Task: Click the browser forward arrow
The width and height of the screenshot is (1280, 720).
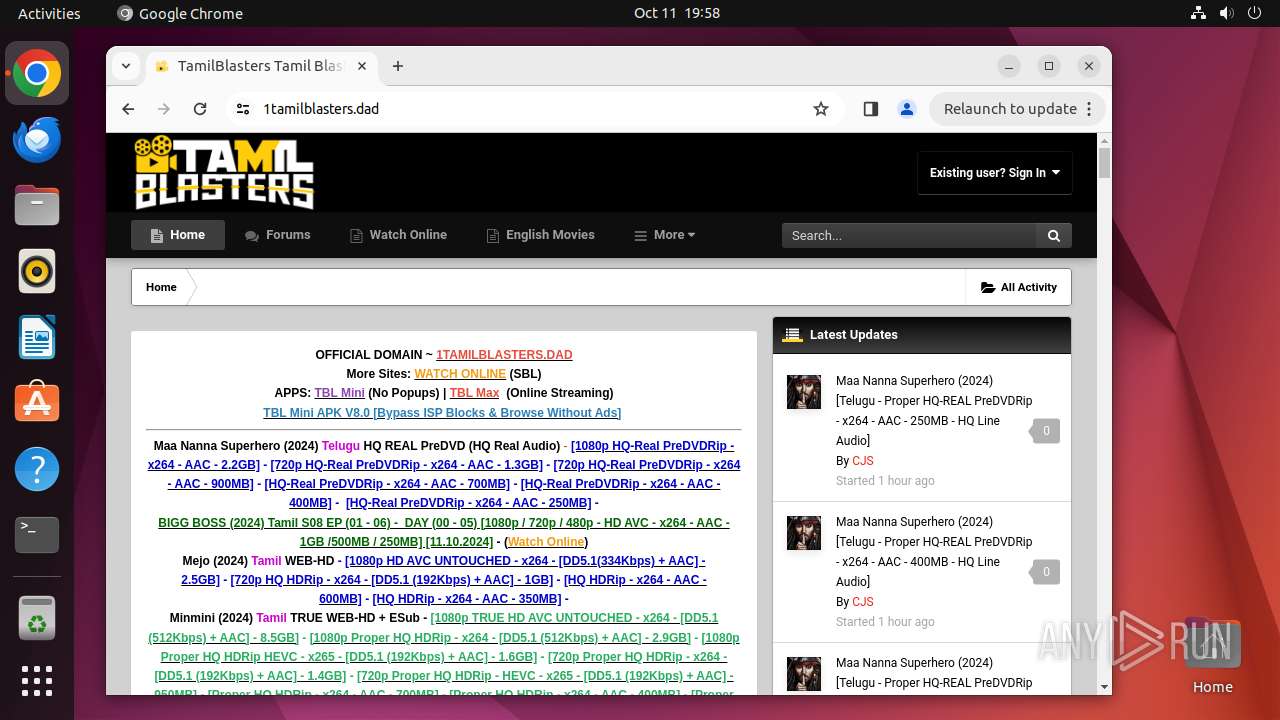Action: click(x=164, y=109)
